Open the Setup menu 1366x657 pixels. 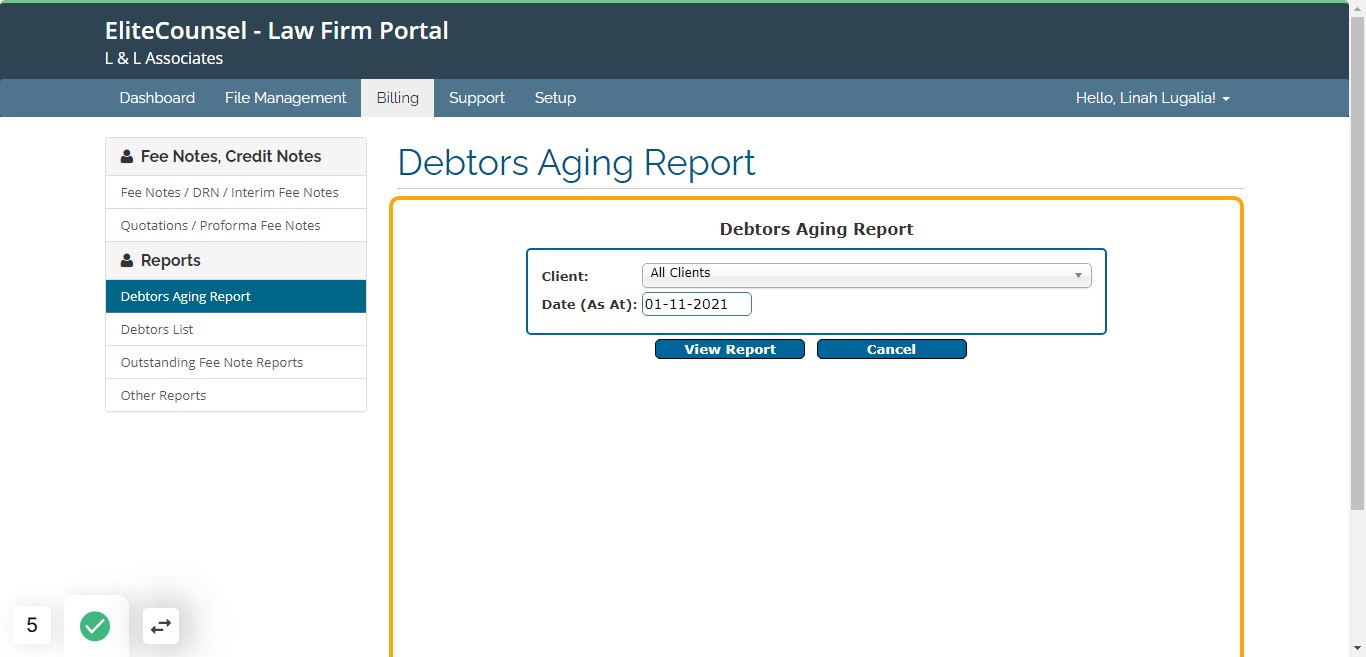(555, 98)
